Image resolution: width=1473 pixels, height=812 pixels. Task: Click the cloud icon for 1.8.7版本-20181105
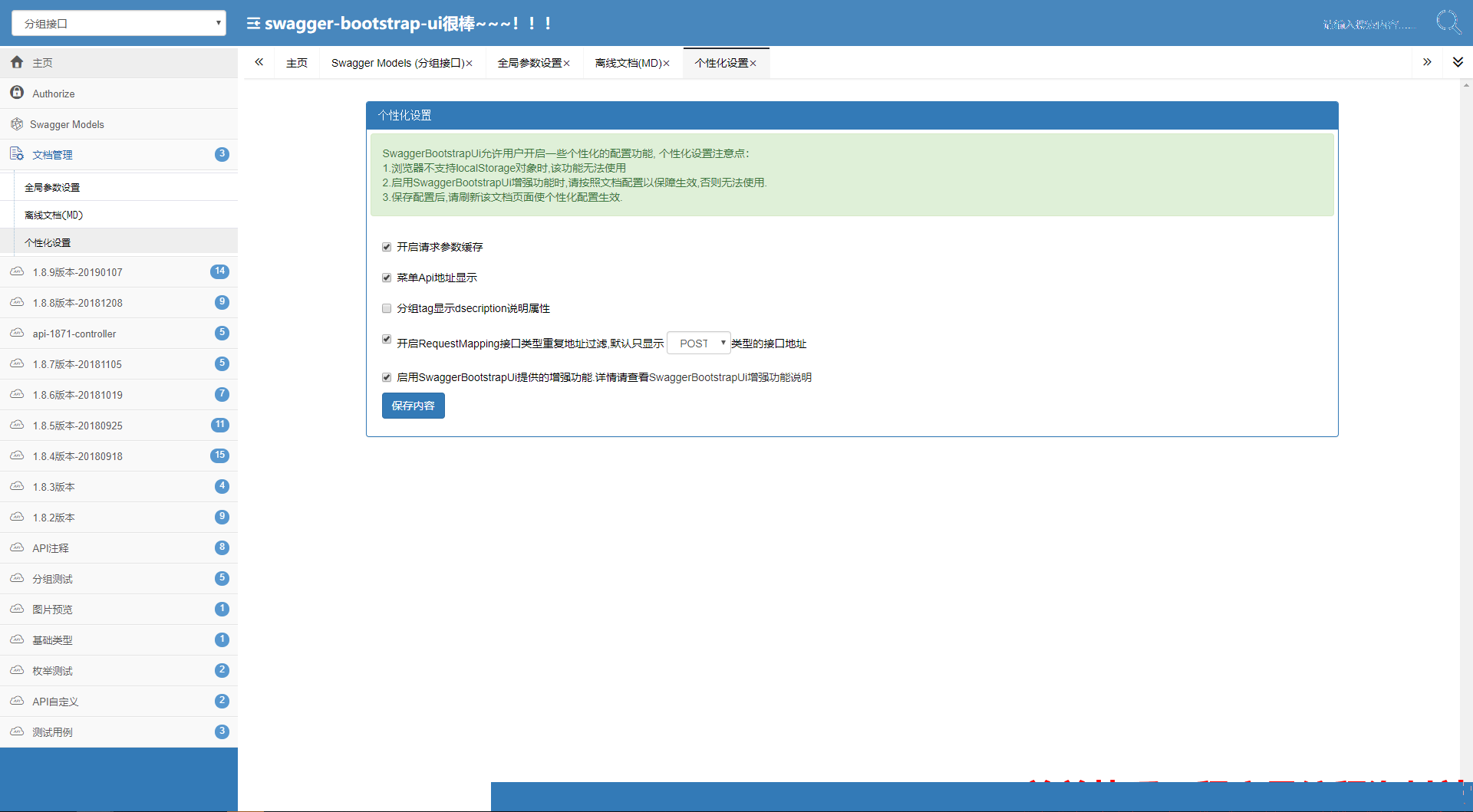click(17, 363)
